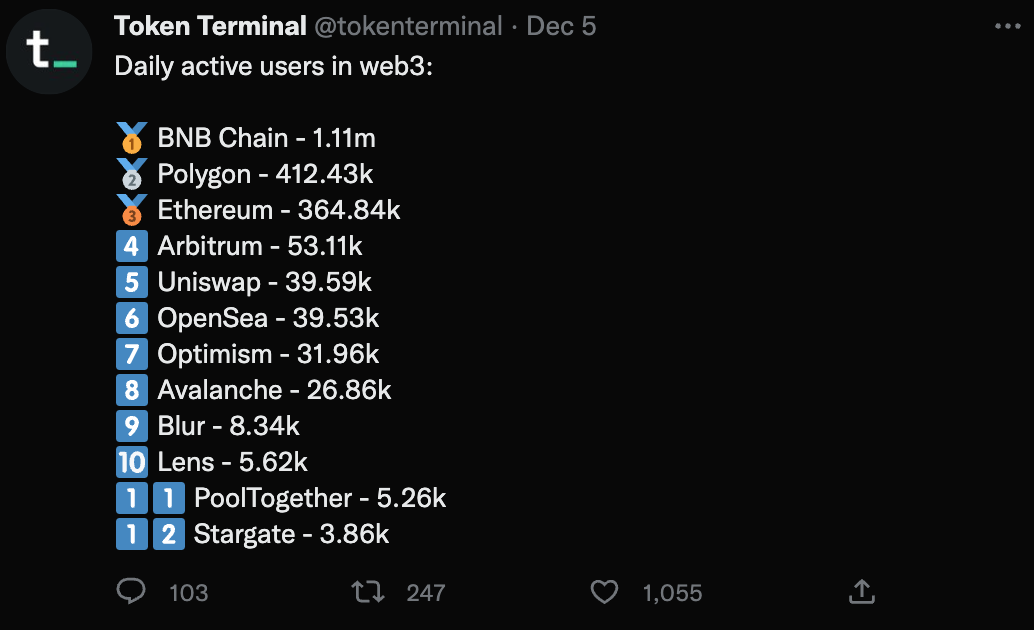Screen dimensions: 1034x630
Task: Open the Dec 5 timestamp link
Action: [x=560, y=27]
